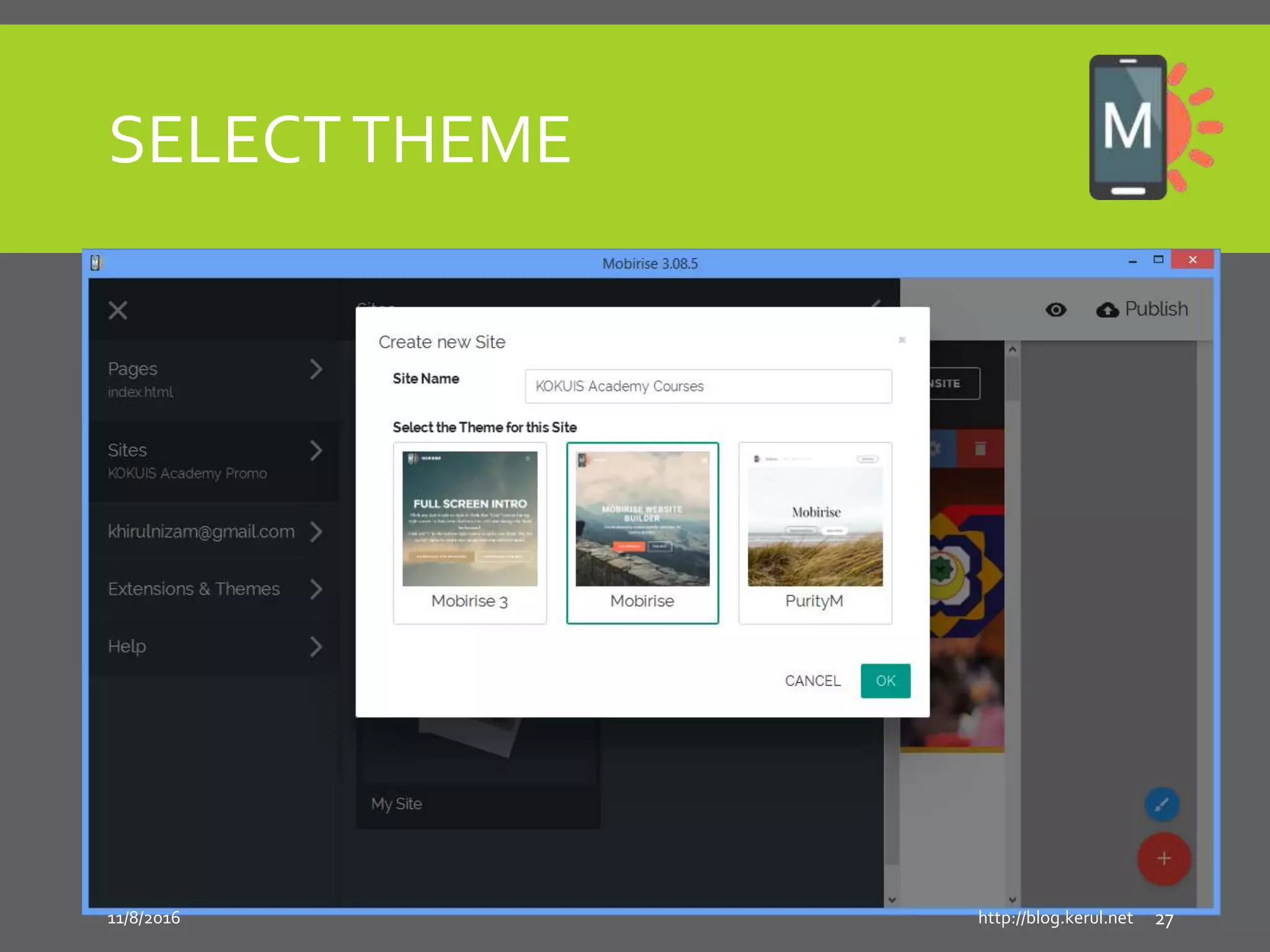
Task: Expand the Help menu chevron
Action: (316, 646)
